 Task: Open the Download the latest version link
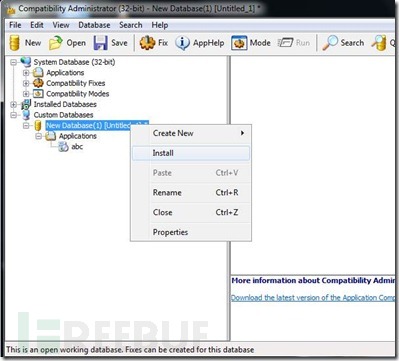(313, 298)
